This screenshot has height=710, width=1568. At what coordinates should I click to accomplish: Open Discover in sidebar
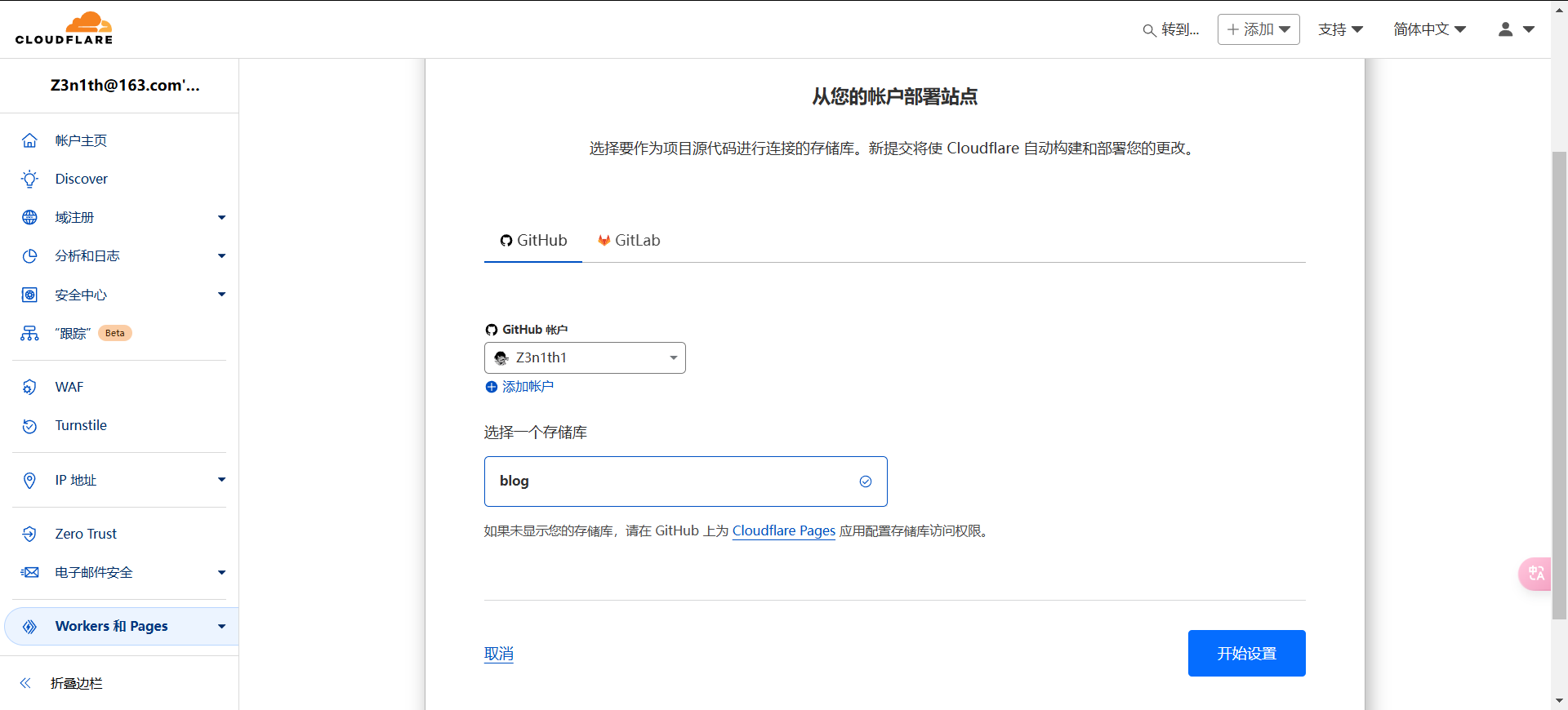tap(81, 179)
